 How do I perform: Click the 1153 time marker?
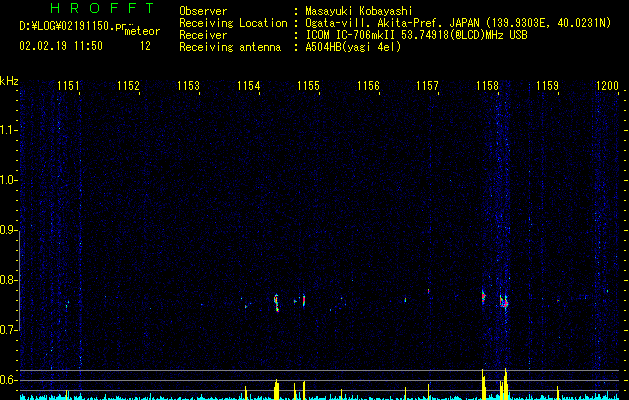pos(188,85)
